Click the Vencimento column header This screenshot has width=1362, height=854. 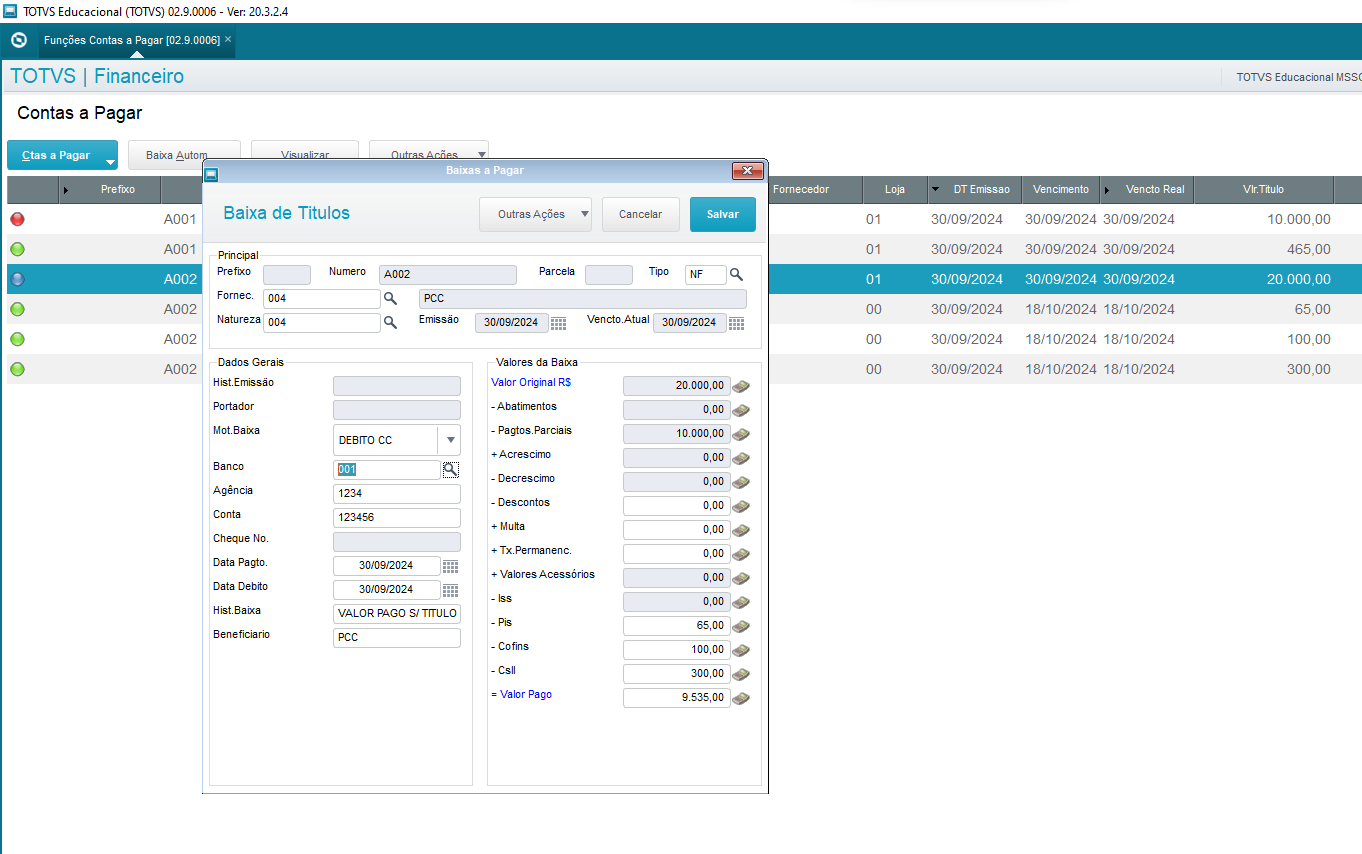click(x=1061, y=189)
